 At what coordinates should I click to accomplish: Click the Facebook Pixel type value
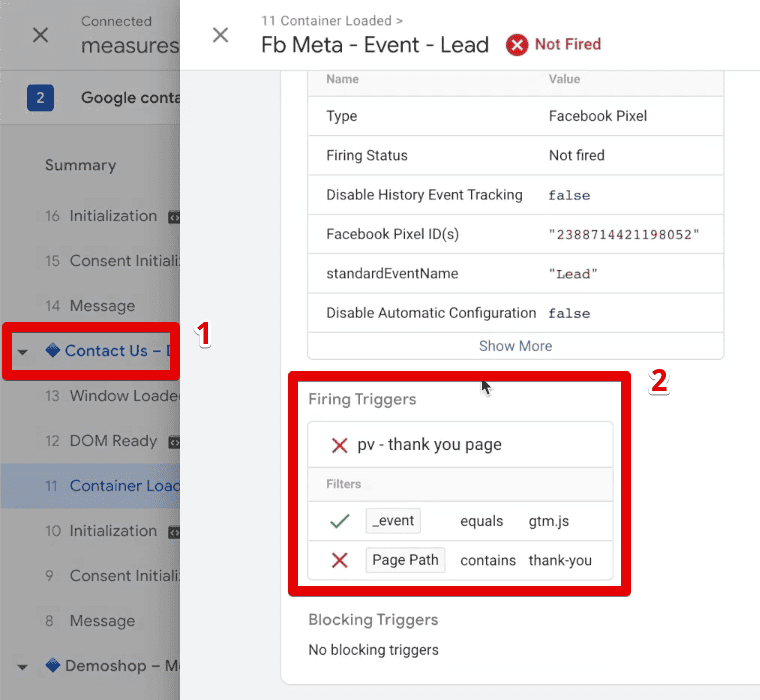tap(598, 116)
